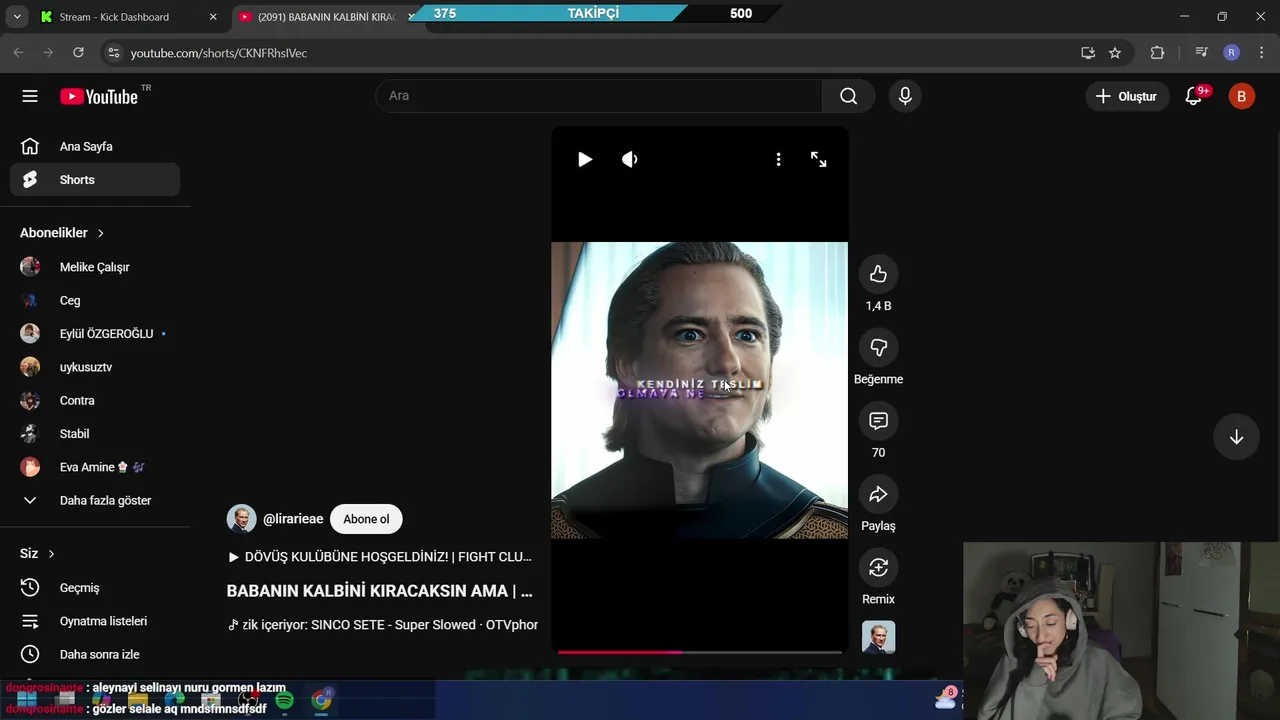Click into the Ara search field
The width and height of the screenshot is (1280, 720).
tap(598, 96)
